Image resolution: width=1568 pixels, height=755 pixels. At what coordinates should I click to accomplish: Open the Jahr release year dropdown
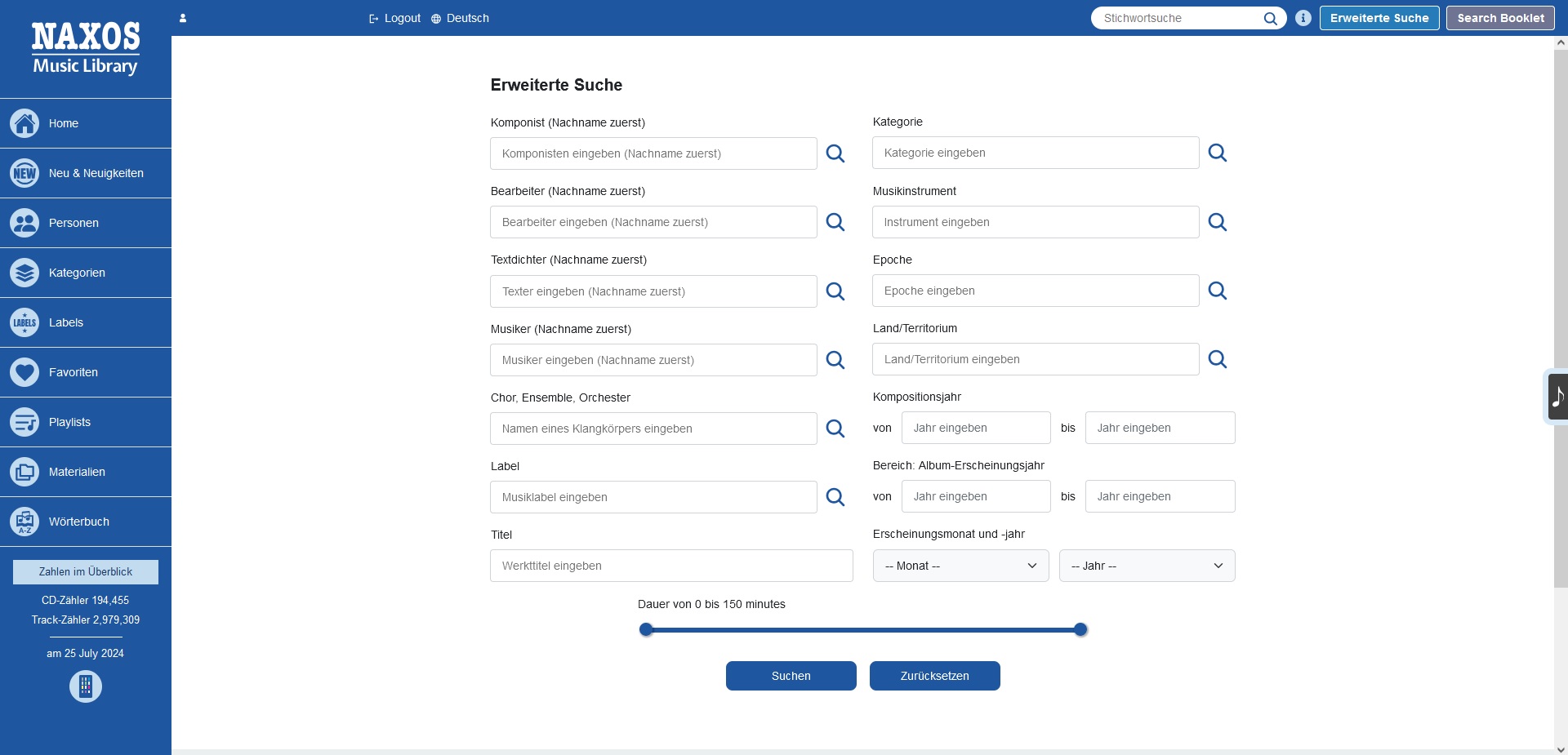click(x=1147, y=566)
